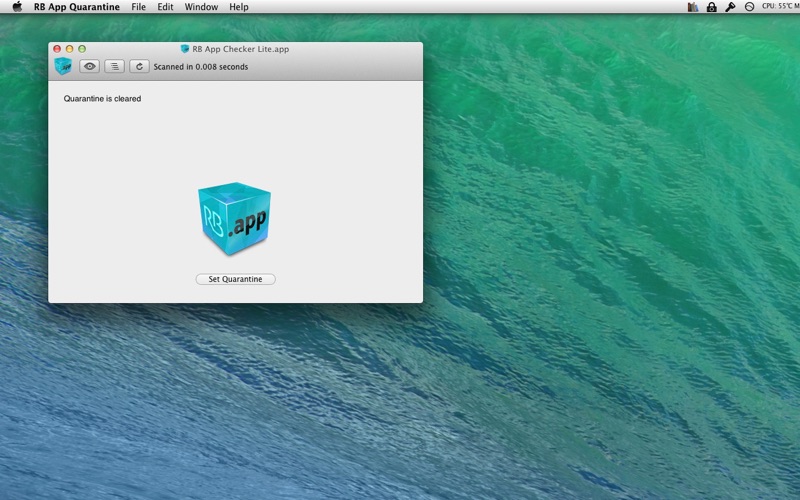Click the flashlight key icon in menu bar
This screenshot has width=800, height=500.
point(730,7)
